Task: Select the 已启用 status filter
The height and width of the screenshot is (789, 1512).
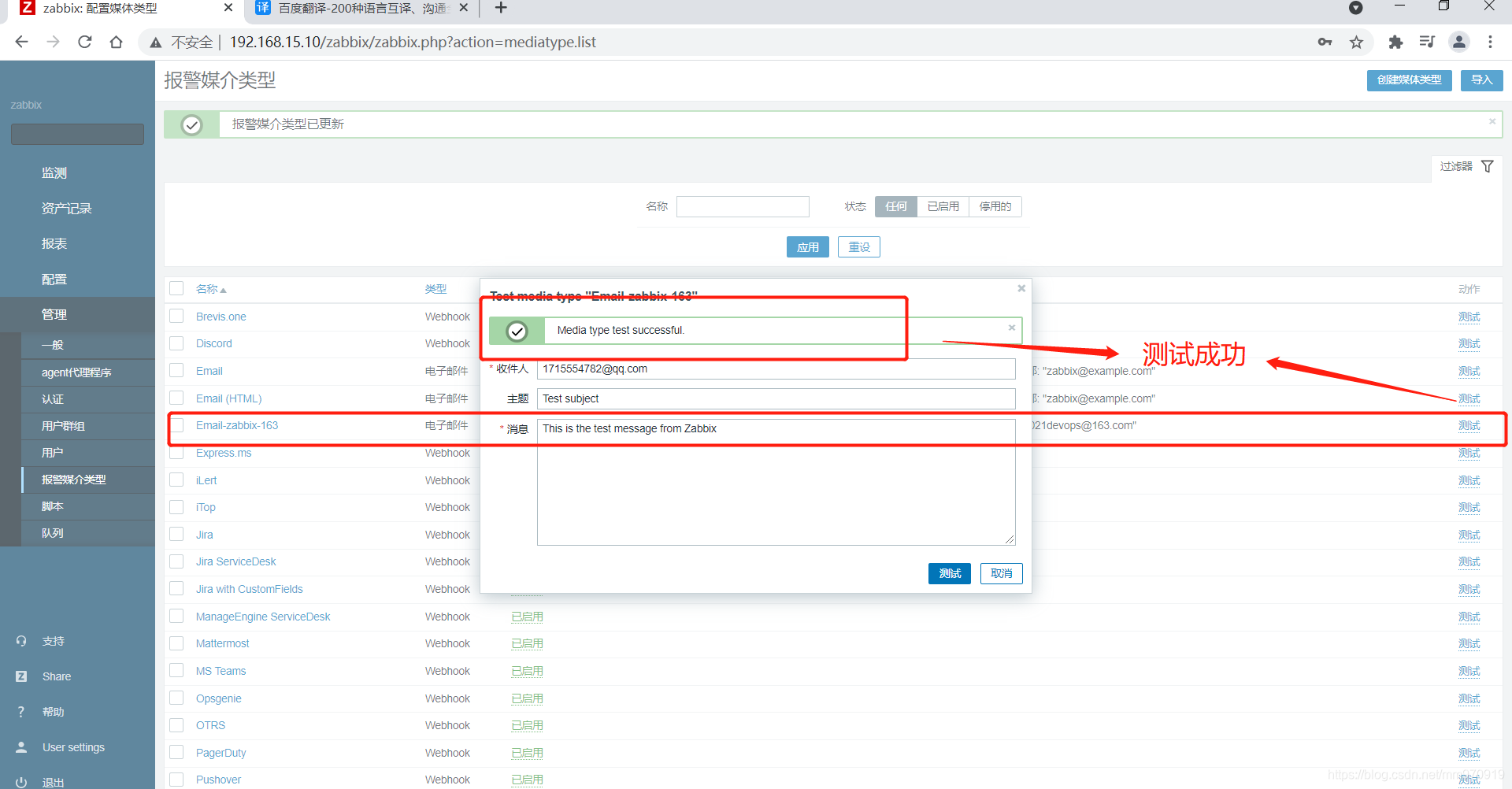Action: 943,206
